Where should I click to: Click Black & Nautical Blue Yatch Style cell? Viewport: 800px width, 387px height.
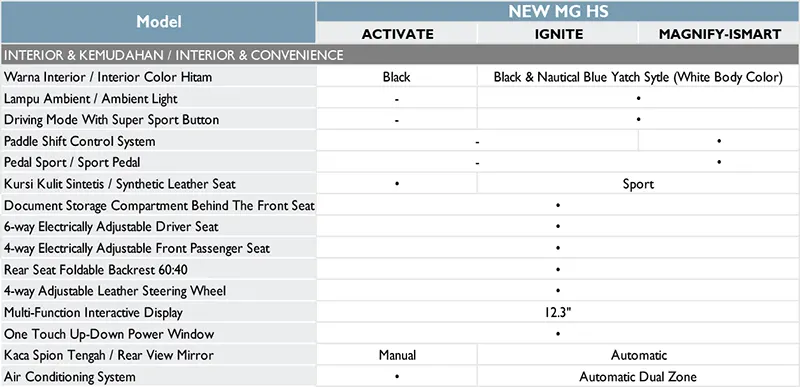[638, 77]
